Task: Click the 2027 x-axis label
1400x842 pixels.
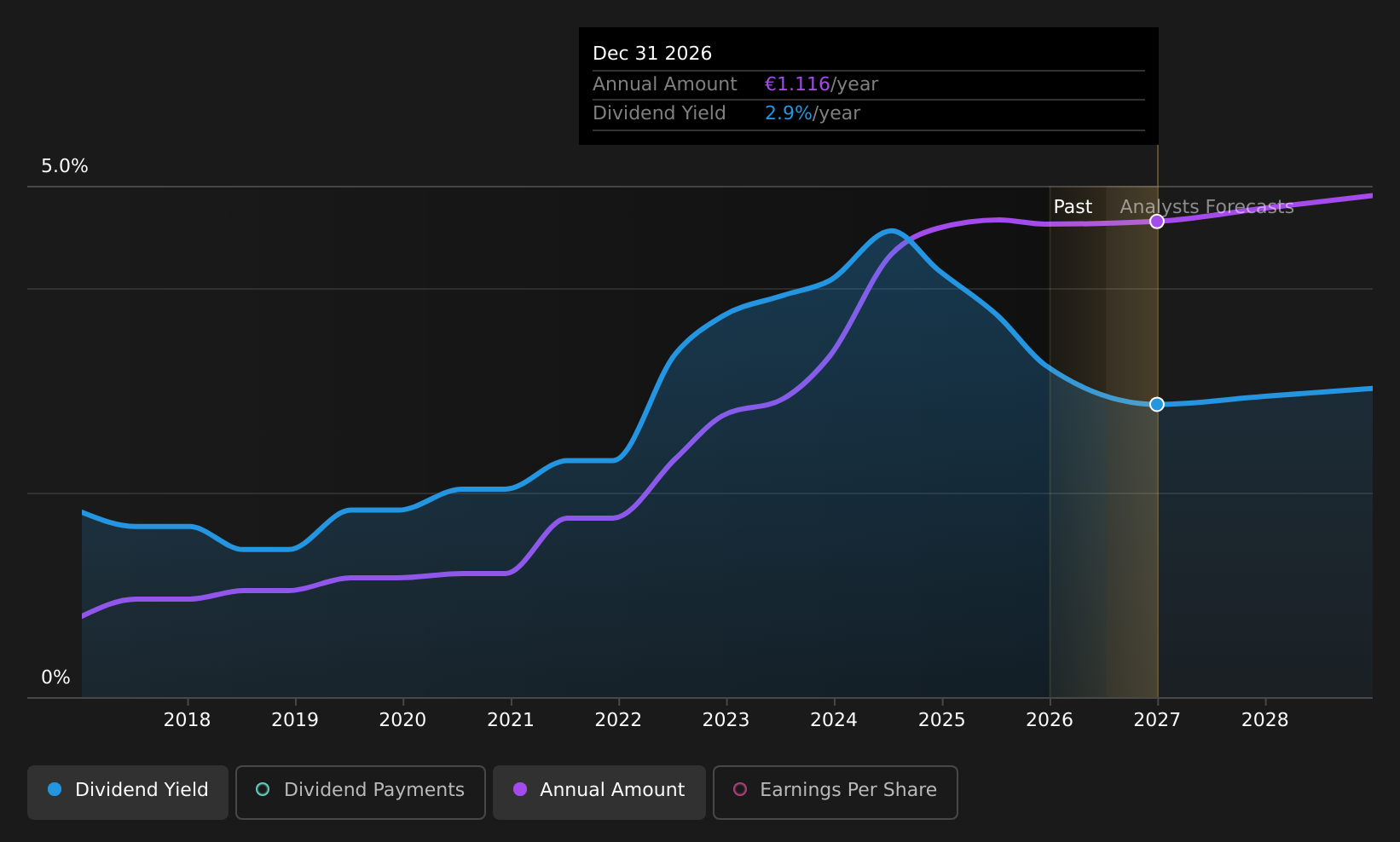Action: pyautogui.click(x=1157, y=720)
